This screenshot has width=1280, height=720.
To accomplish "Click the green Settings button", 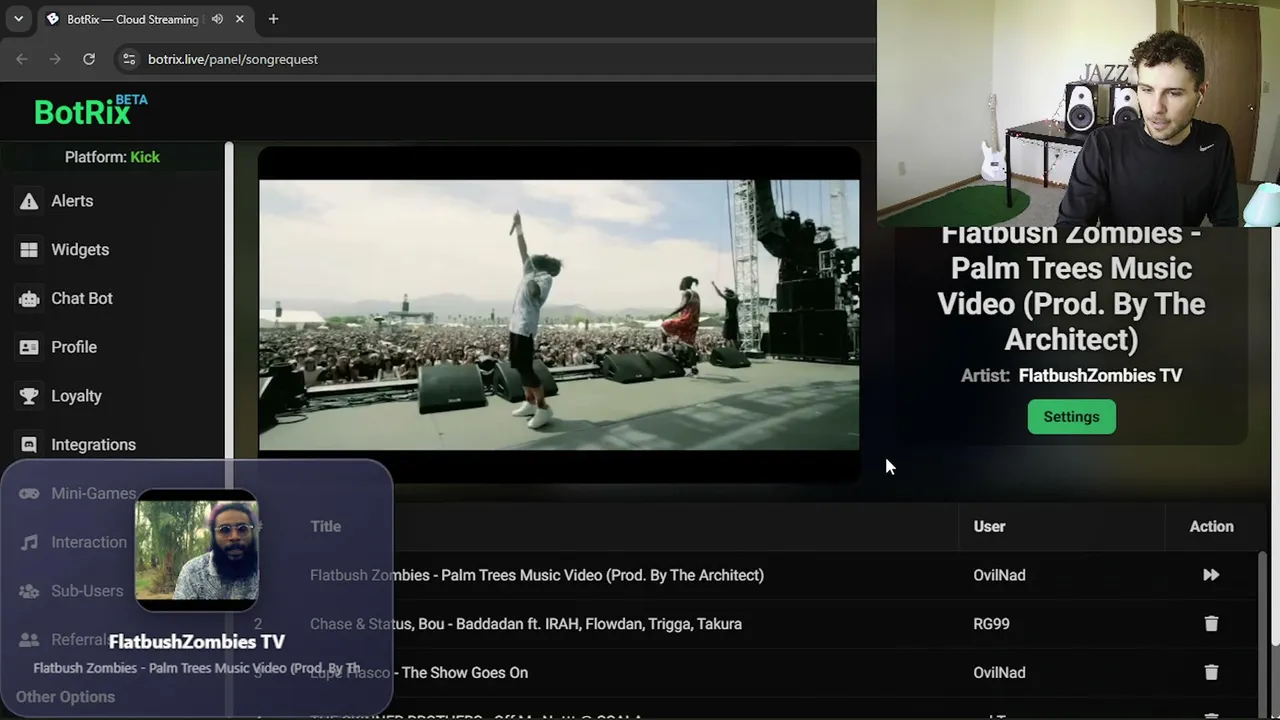I will click(x=1071, y=417).
